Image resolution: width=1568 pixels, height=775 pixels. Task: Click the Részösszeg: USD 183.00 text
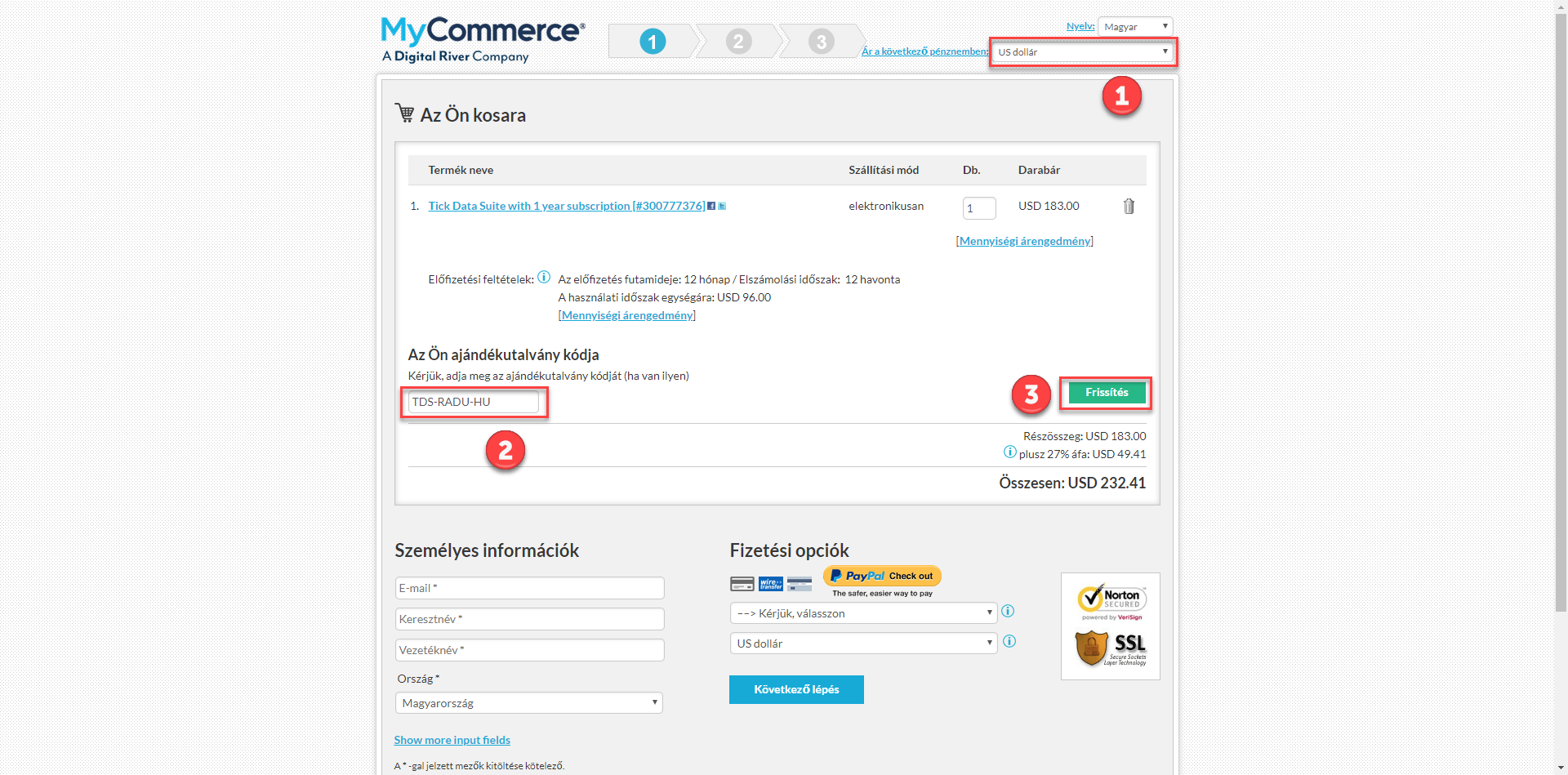pyautogui.click(x=1085, y=436)
